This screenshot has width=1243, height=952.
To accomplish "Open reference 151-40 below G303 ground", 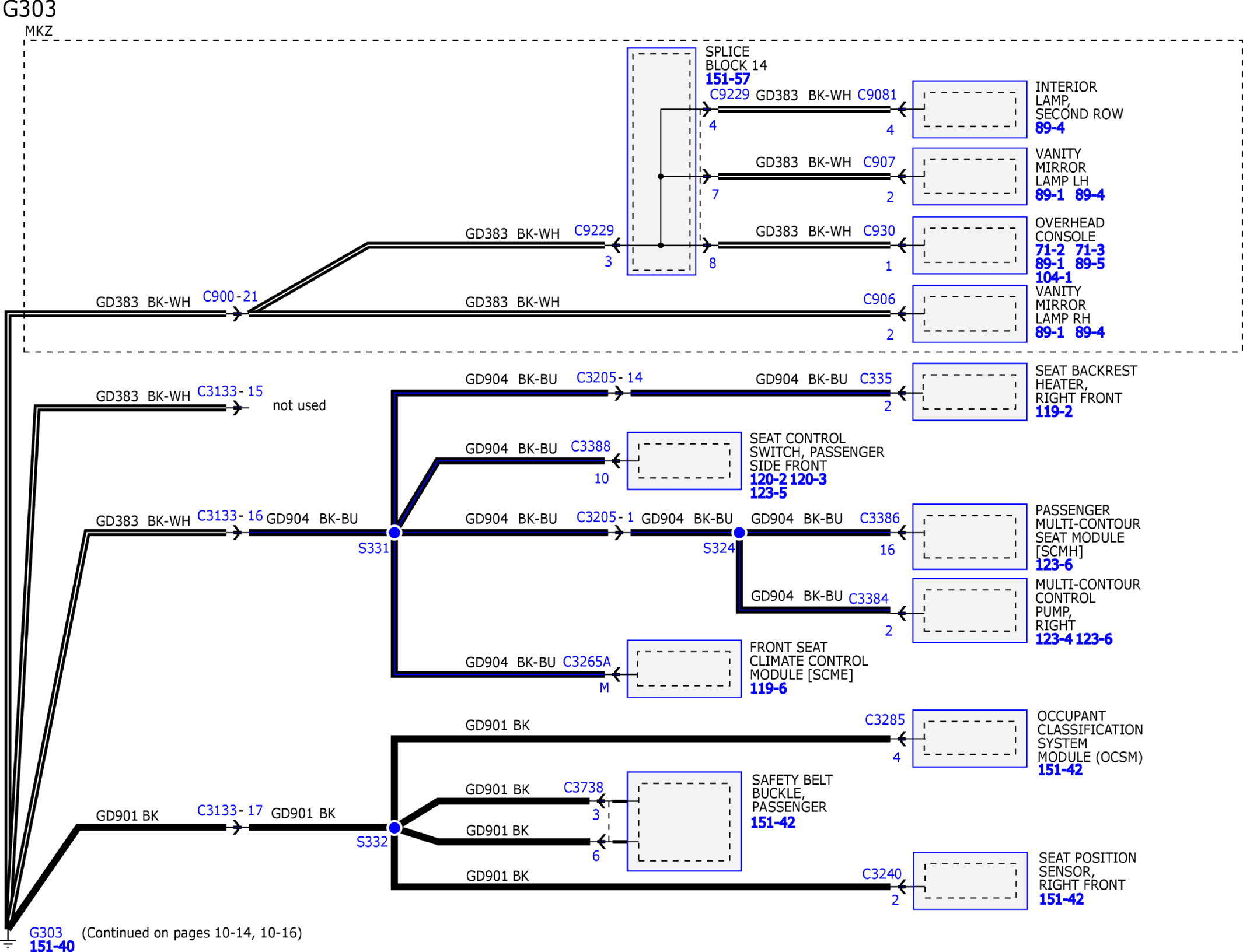I will pos(52,946).
